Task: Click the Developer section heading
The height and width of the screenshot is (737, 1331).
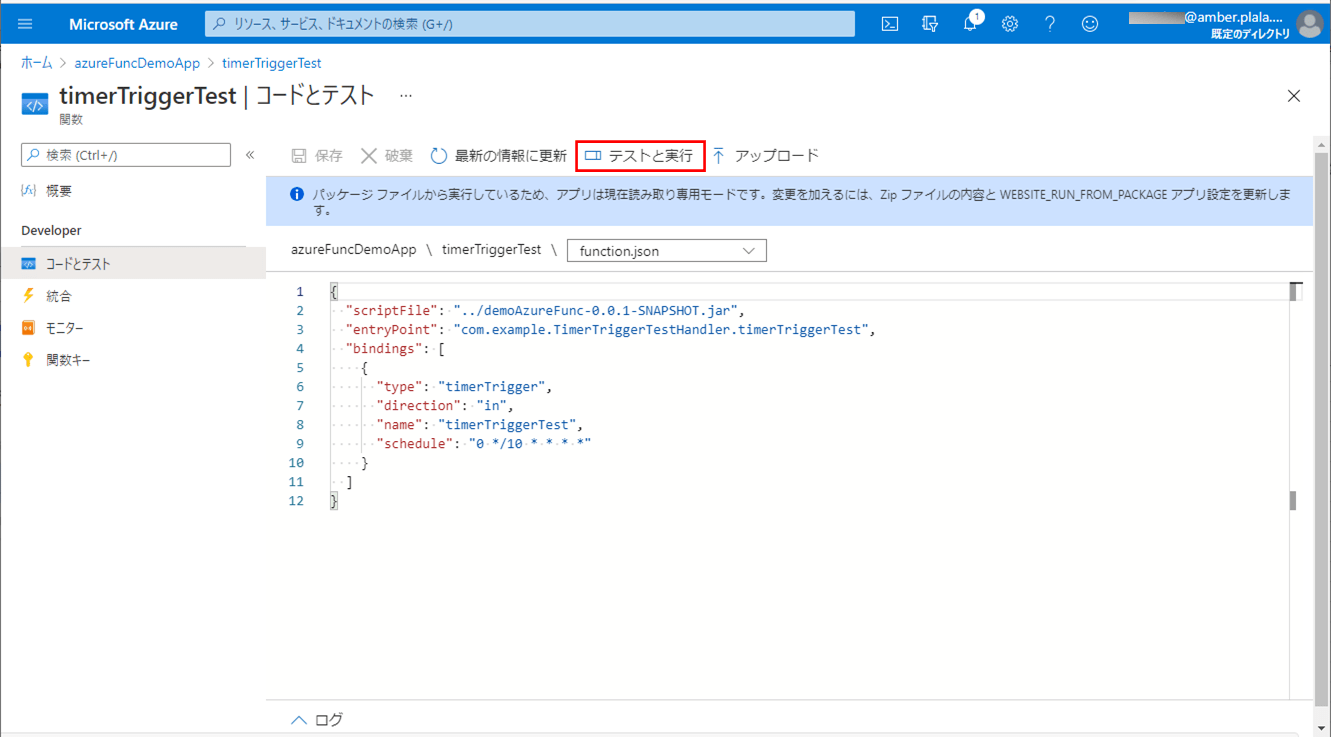Action: coord(51,231)
